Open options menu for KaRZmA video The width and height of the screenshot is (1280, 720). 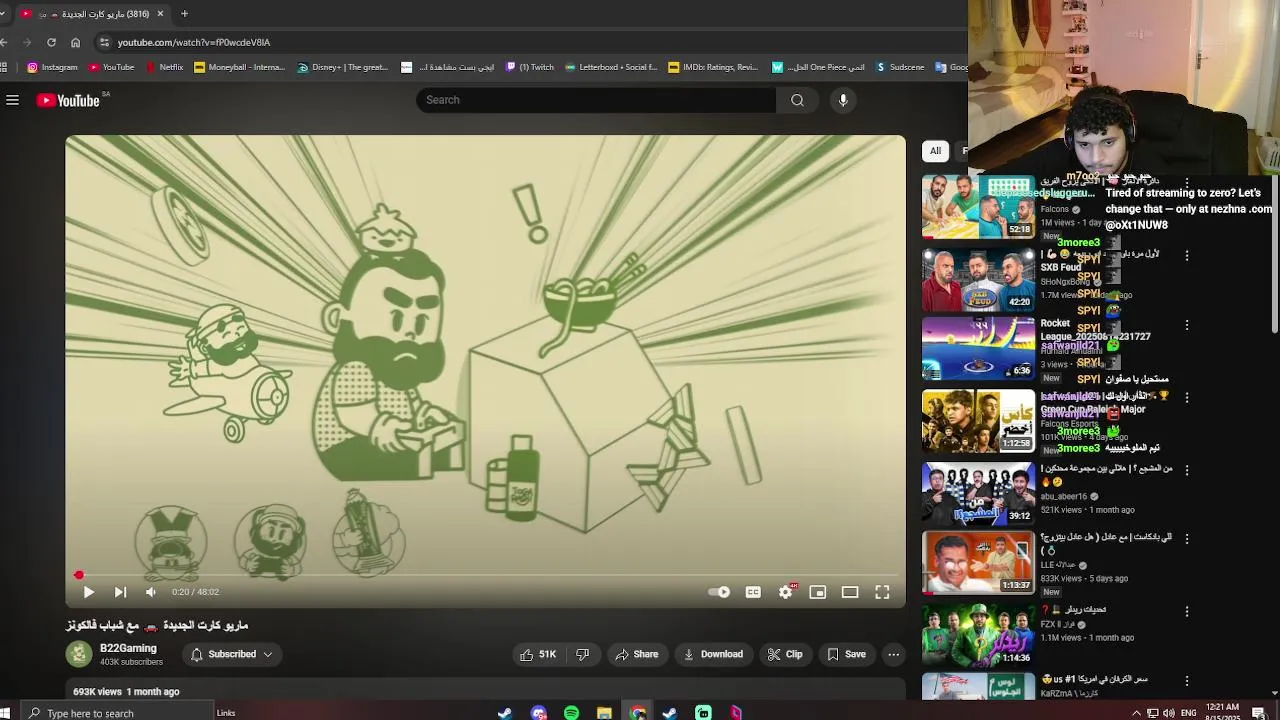[x=1187, y=680]
